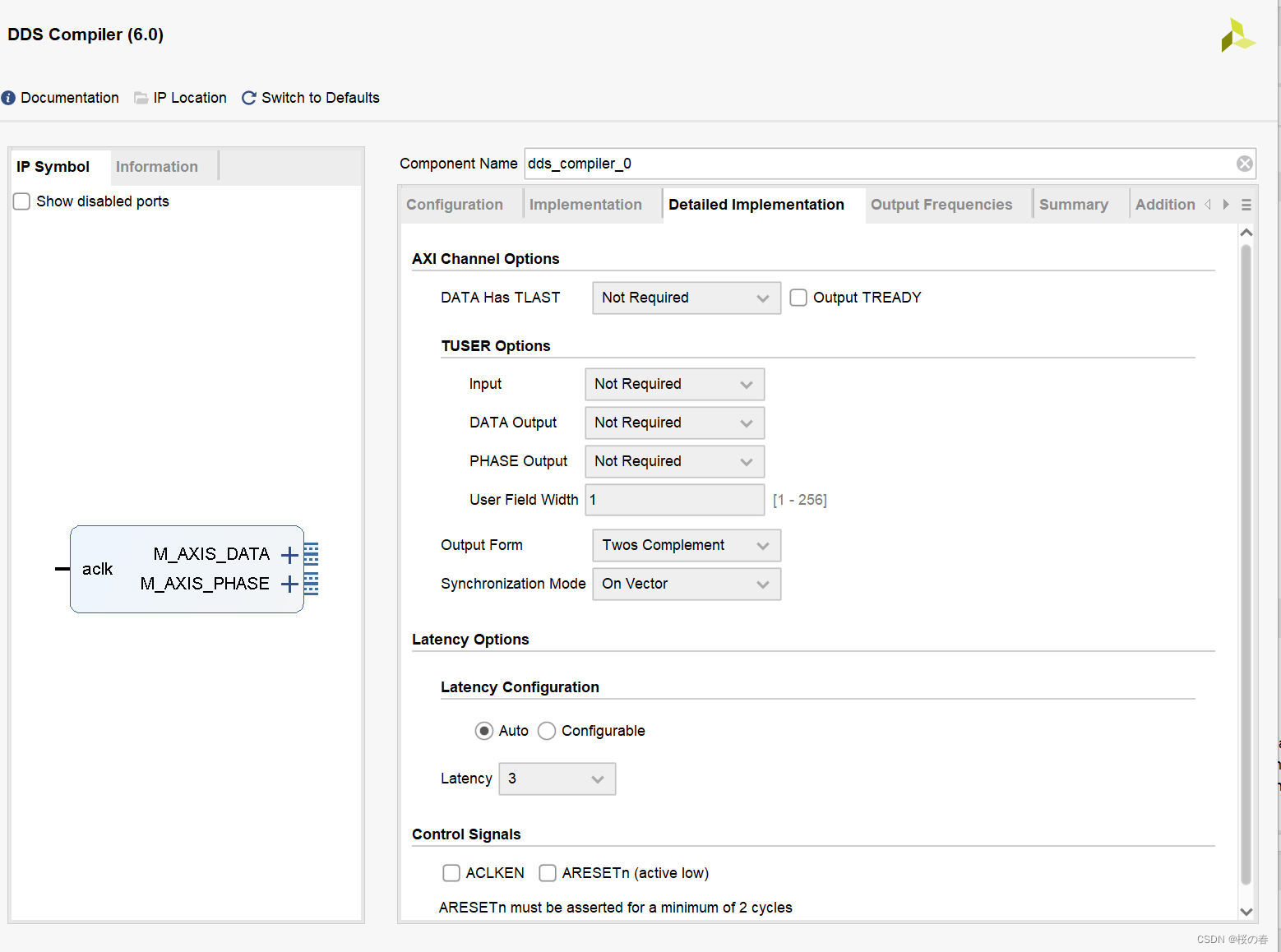Click the aclk port label

point(97,569)
